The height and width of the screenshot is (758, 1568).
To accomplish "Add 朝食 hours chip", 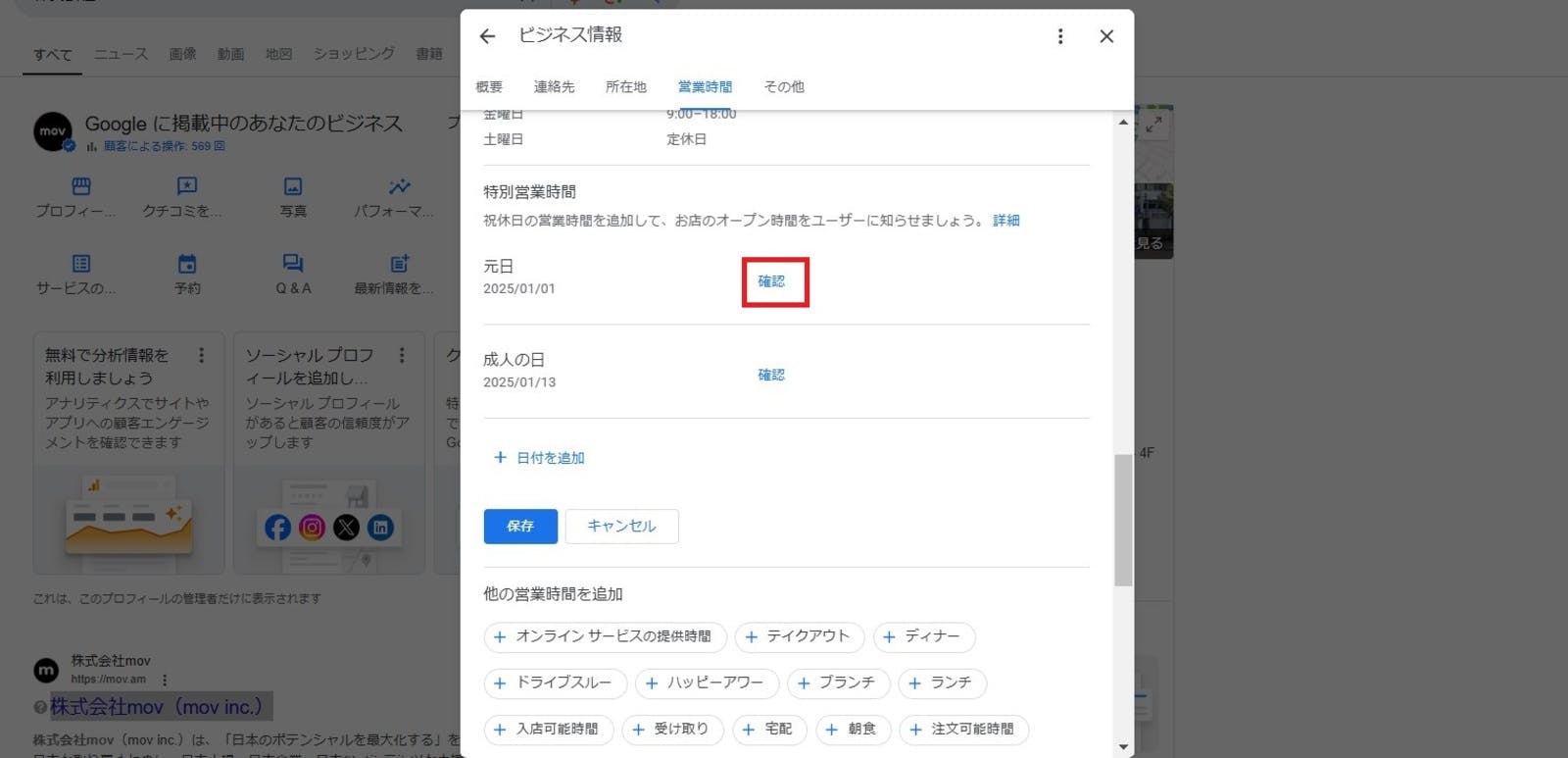I will (x=853, y=730).
